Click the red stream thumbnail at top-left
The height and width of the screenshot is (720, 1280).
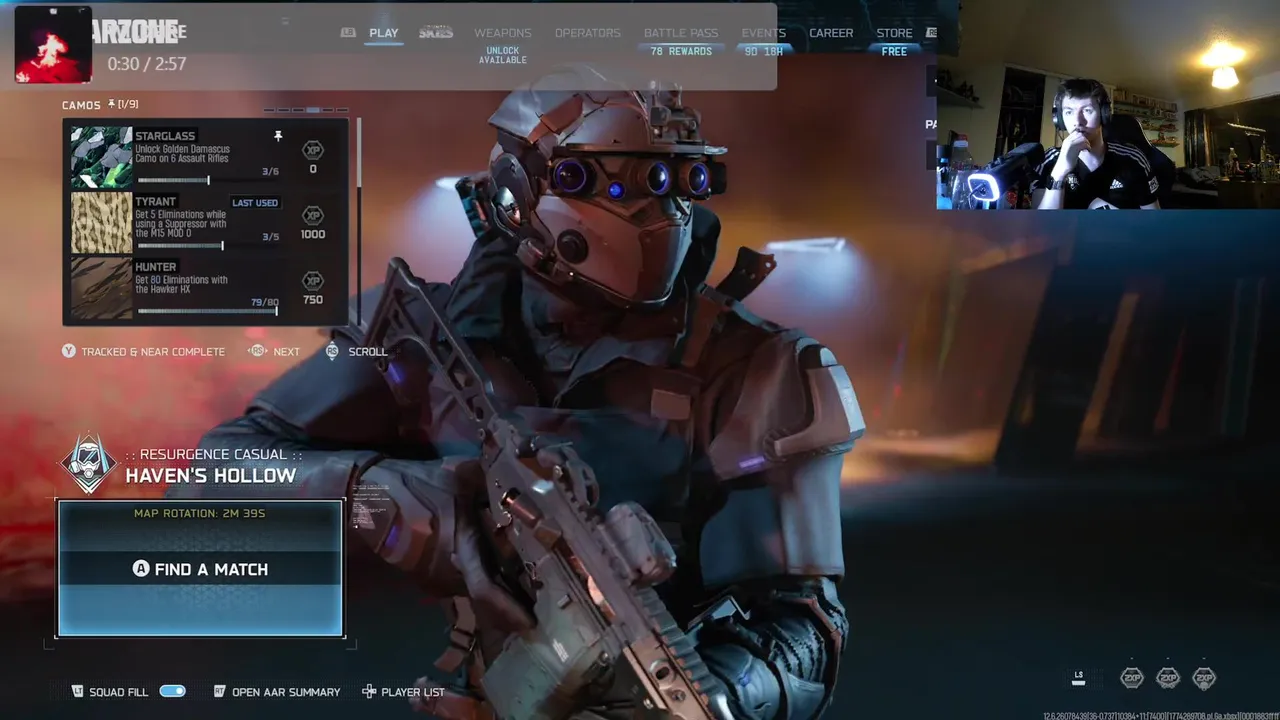tap(53, 44)
